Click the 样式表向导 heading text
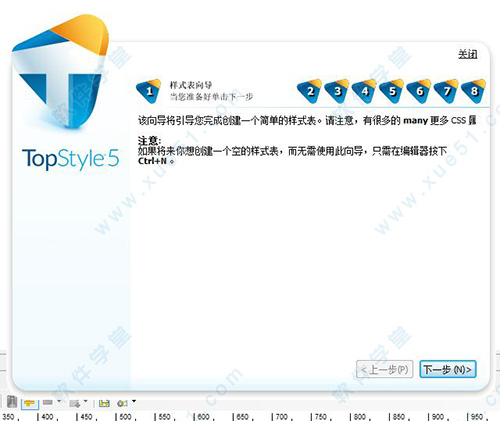The image size is (500, 421). pos(191,85)
